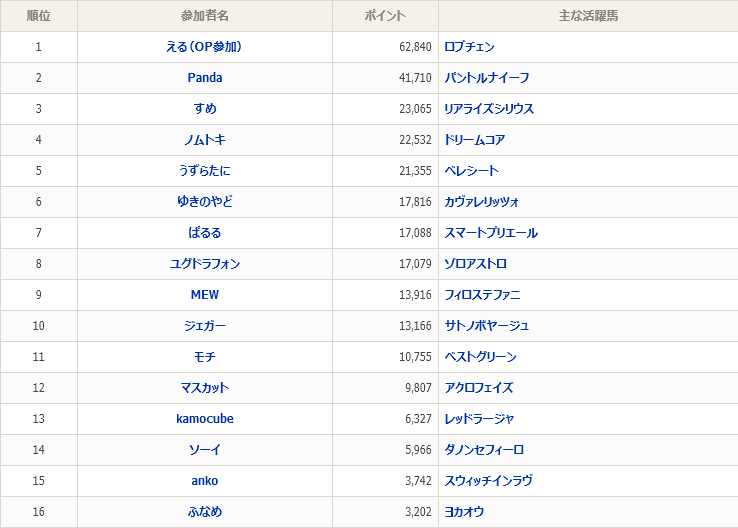The width and height of the screenshot is (738, 528).
Task: Open horse ダノンセフィーロ link
Action: click(x=484, y=450)
